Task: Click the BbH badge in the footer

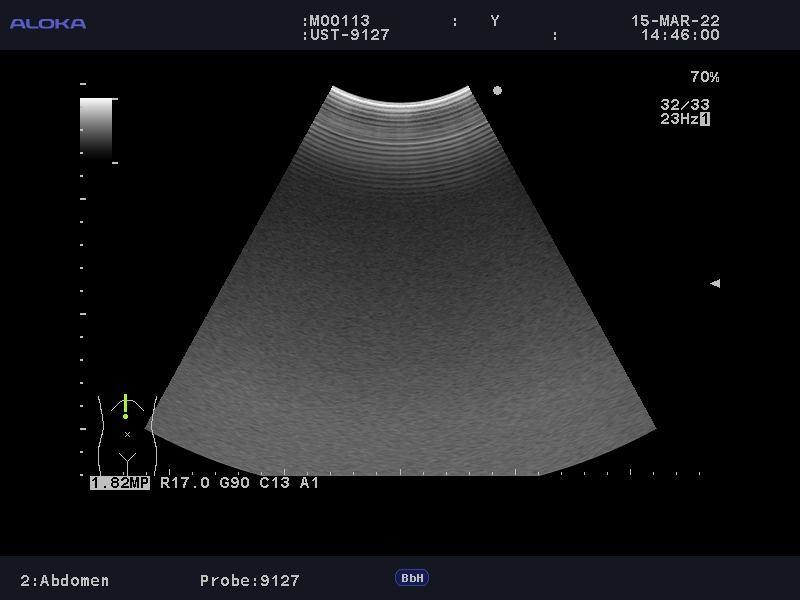Action: [x=411, y=578]
